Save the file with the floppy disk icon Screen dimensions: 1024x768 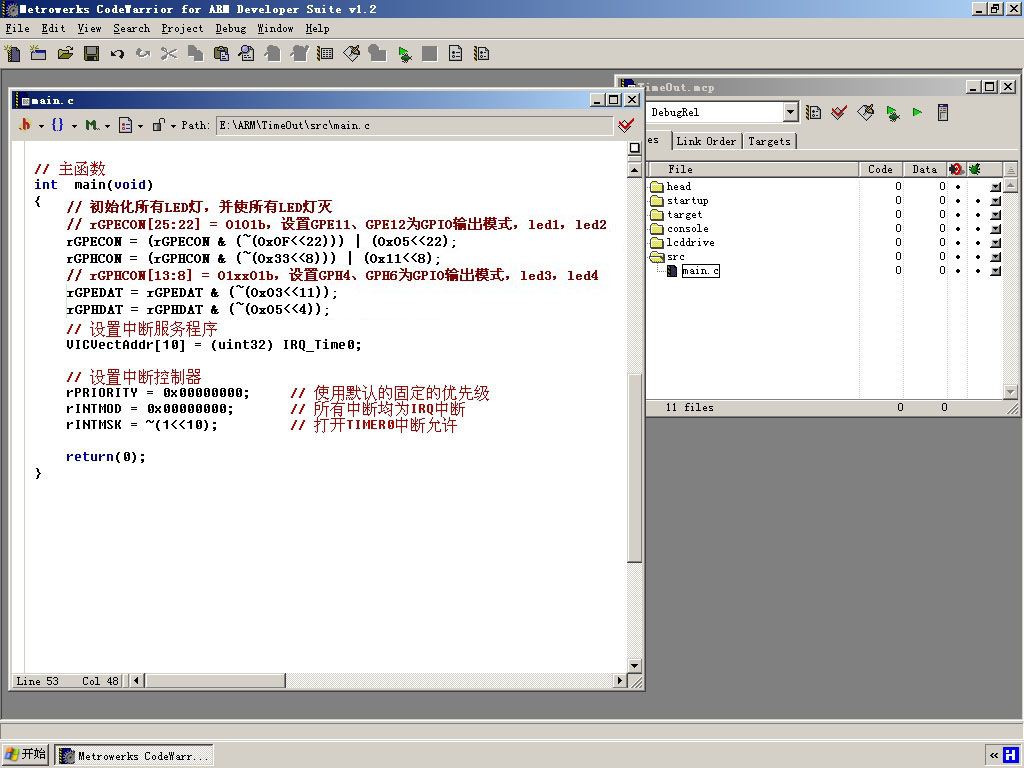(x=91, y=54)
